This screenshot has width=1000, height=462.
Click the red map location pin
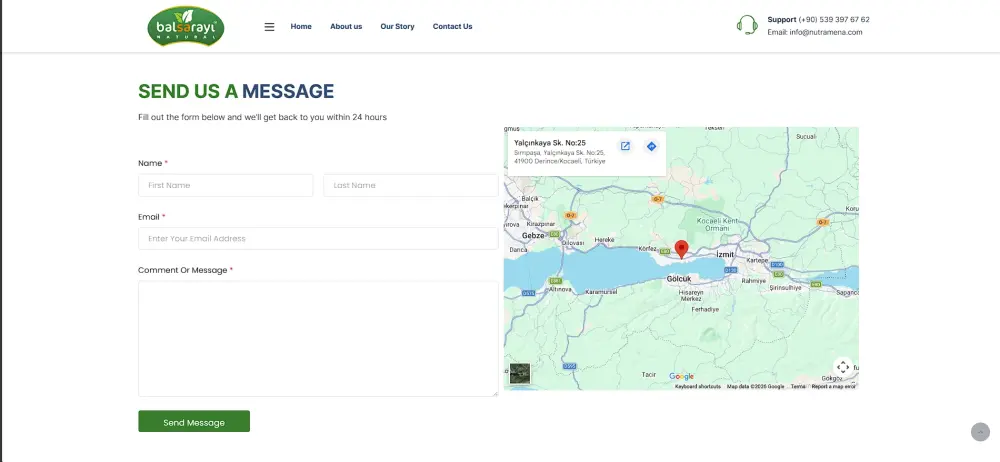681,250
